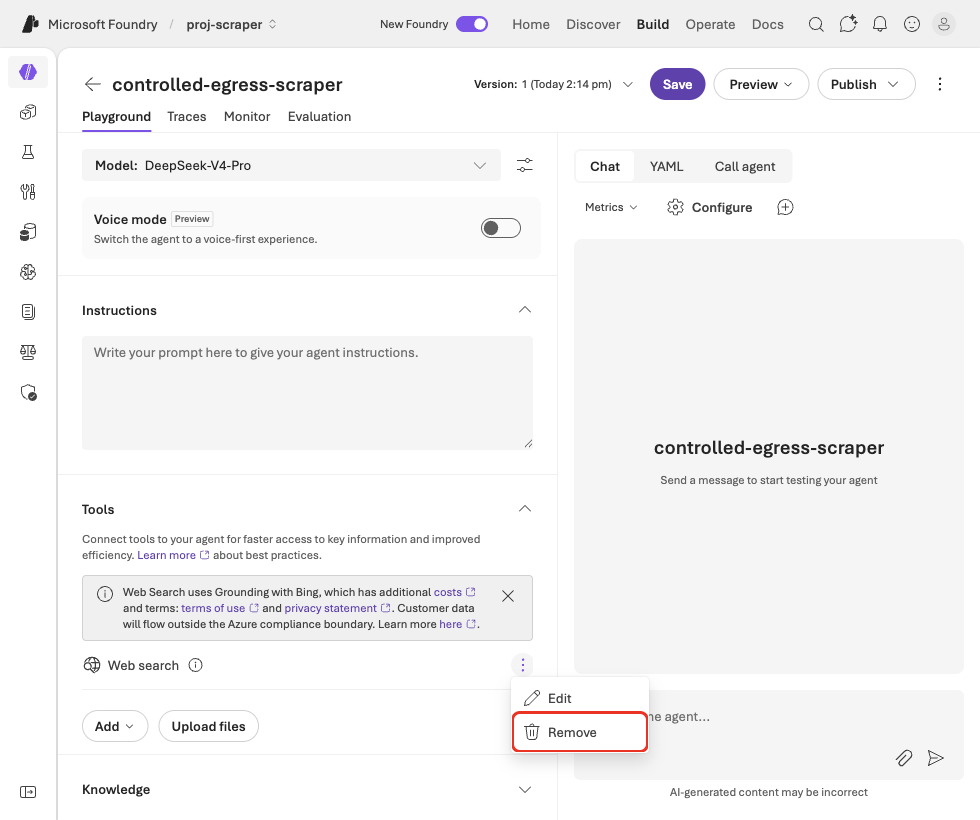Open the Add tool dropdown
Image resolution: width=980 pixels, height=820 pixels.
tap(115, 726)
